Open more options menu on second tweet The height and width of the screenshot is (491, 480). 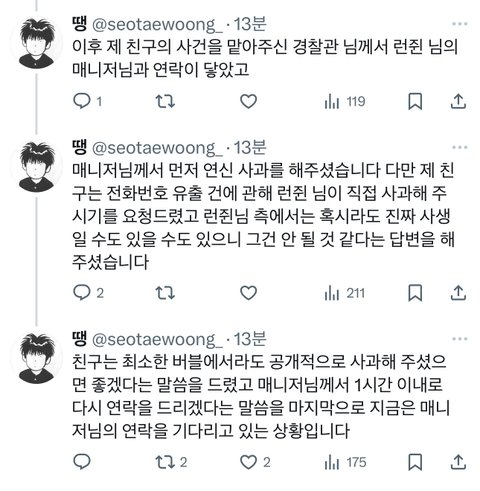point(460,147)
